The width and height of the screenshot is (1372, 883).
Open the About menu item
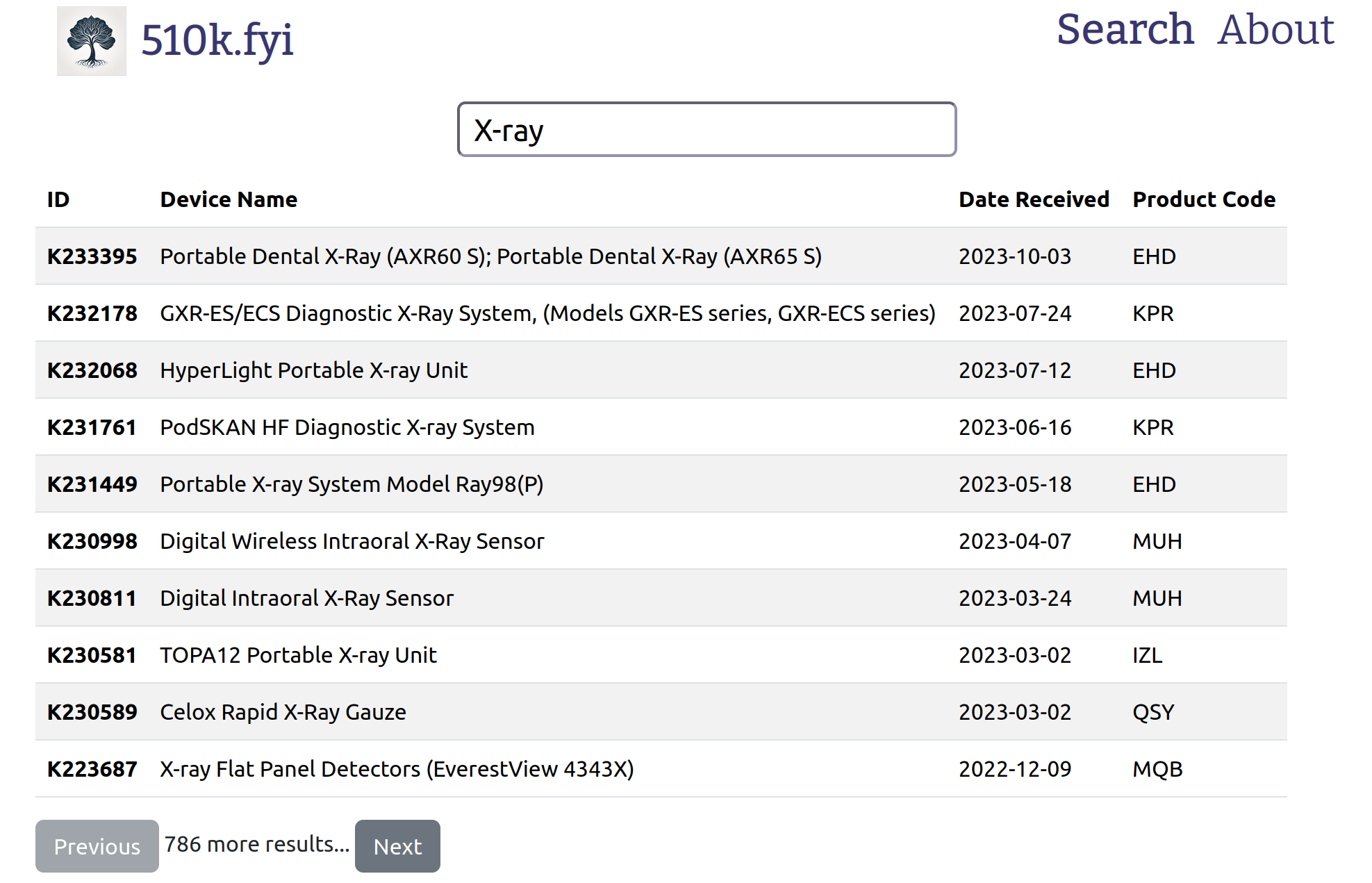pos(1276,29)
